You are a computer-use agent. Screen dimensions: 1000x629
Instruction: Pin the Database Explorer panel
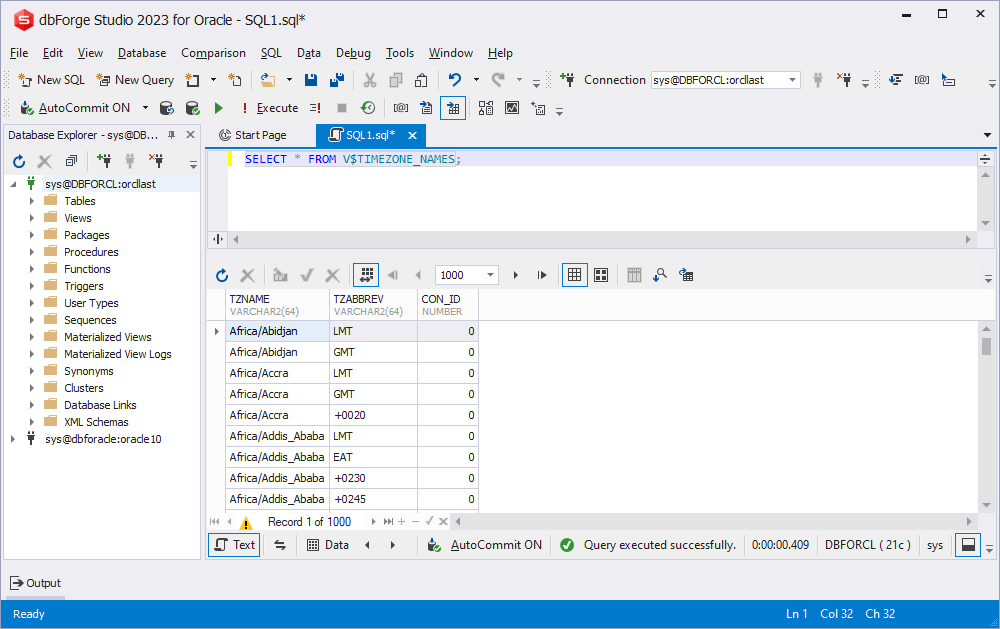click(172, 135)
